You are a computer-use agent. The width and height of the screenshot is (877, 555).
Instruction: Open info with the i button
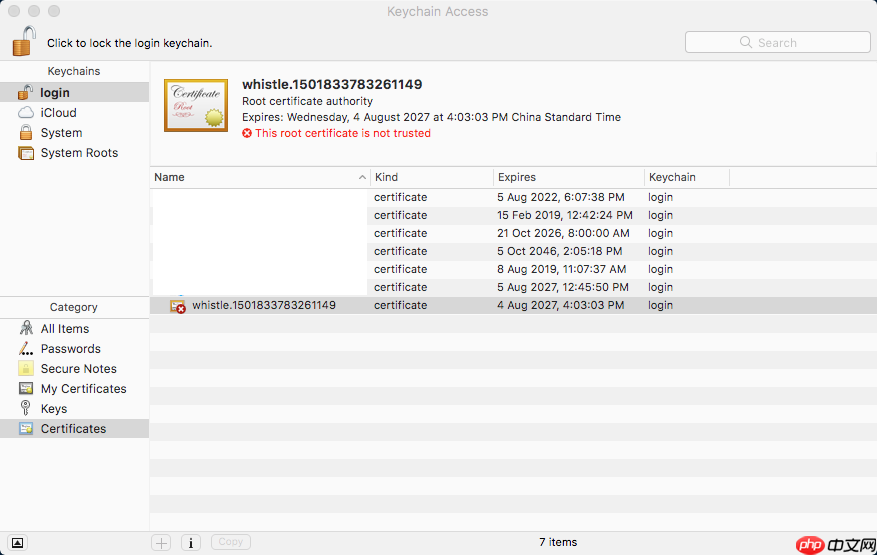pos(191,542)
